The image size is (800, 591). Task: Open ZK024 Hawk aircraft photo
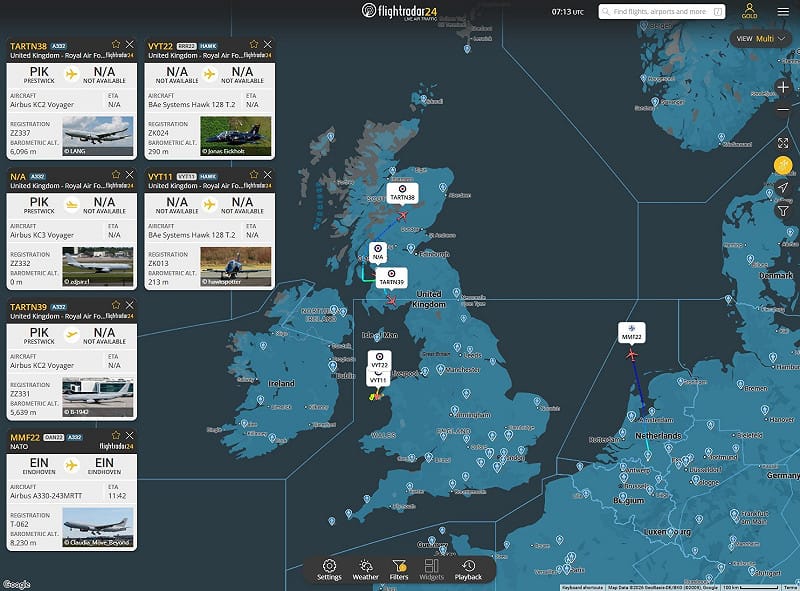pyautogui.click(x=236, y=136)
